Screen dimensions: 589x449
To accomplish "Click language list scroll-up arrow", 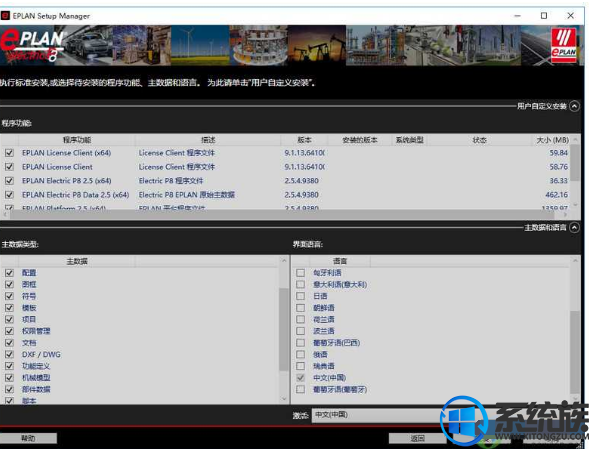I will (x=575, y=261).
